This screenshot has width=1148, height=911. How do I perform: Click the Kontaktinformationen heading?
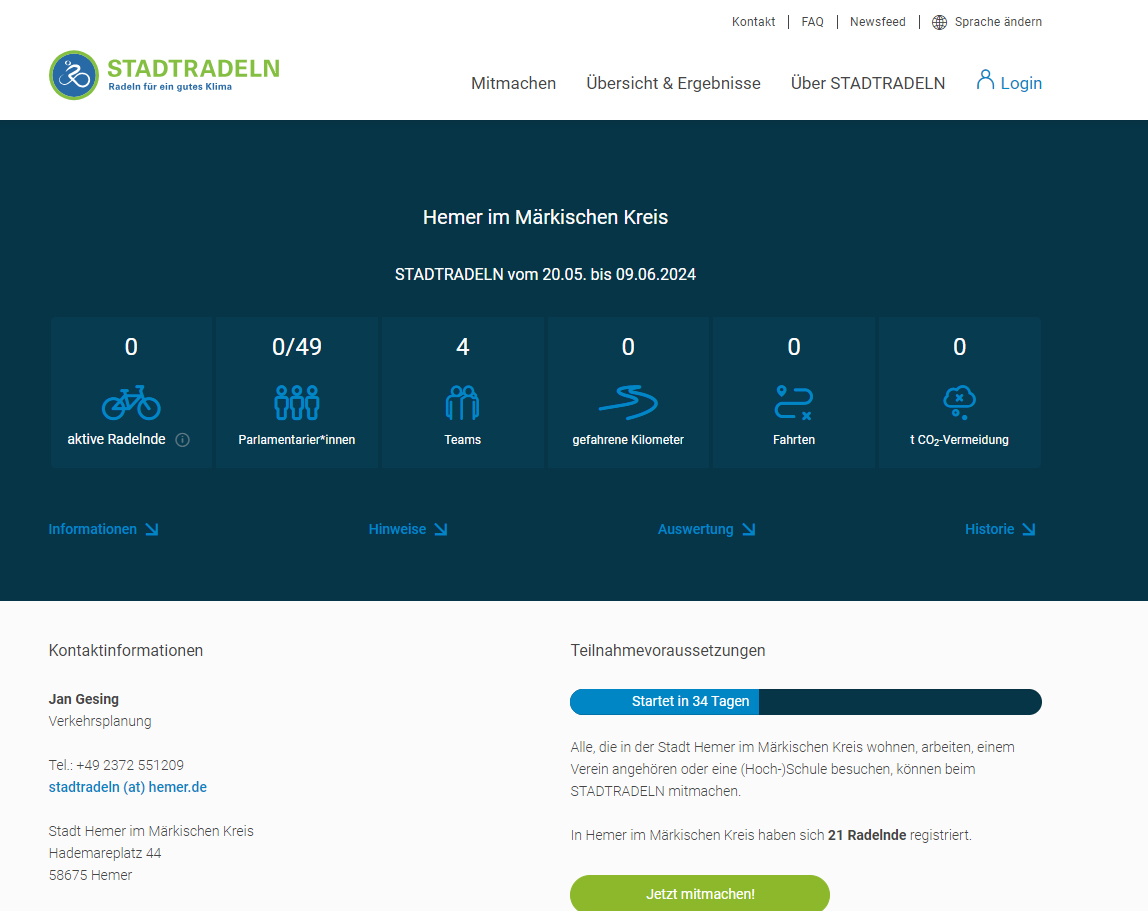click(x=126, y=650)
